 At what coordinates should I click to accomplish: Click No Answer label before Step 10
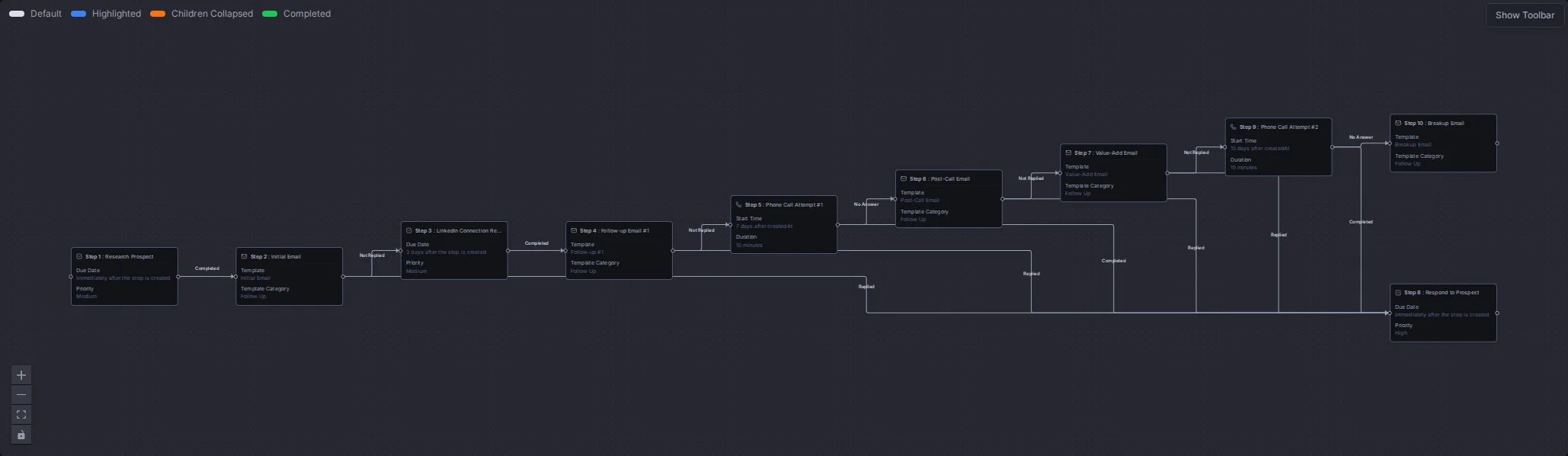(x=1361, y=137)
